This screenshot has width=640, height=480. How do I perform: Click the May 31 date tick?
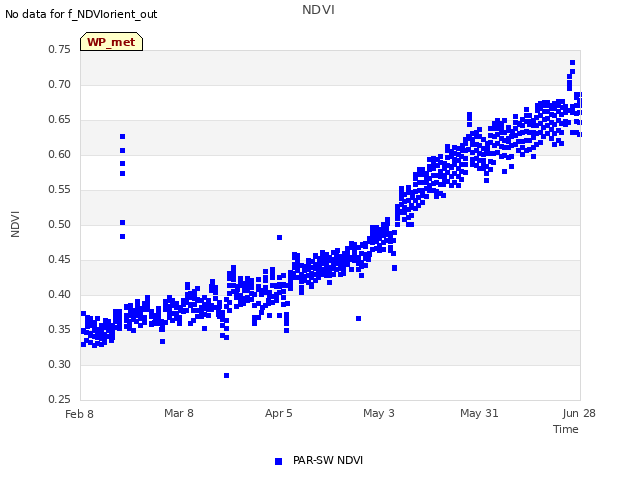point(479,413)
